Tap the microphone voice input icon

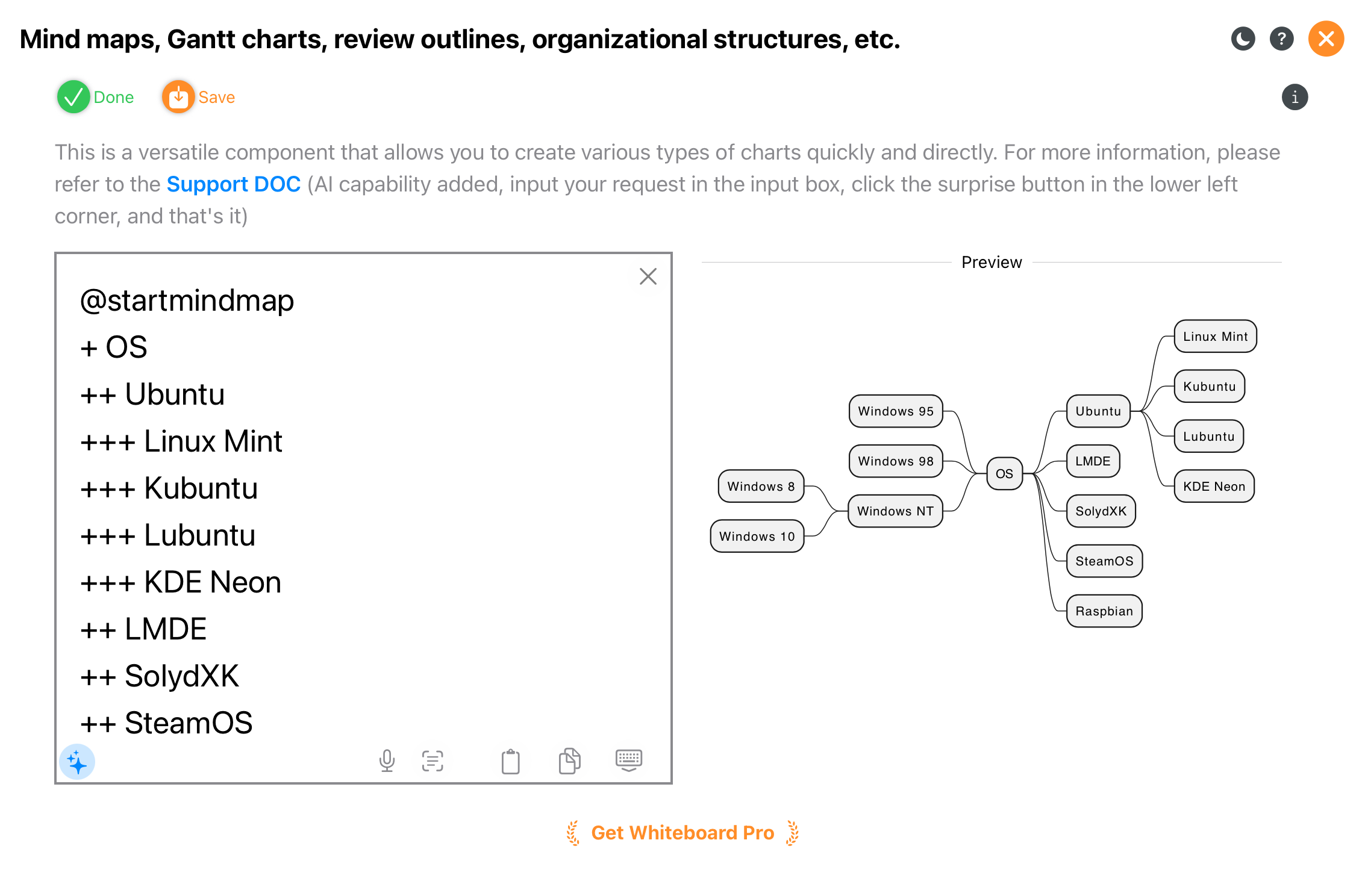pos(387,761)
